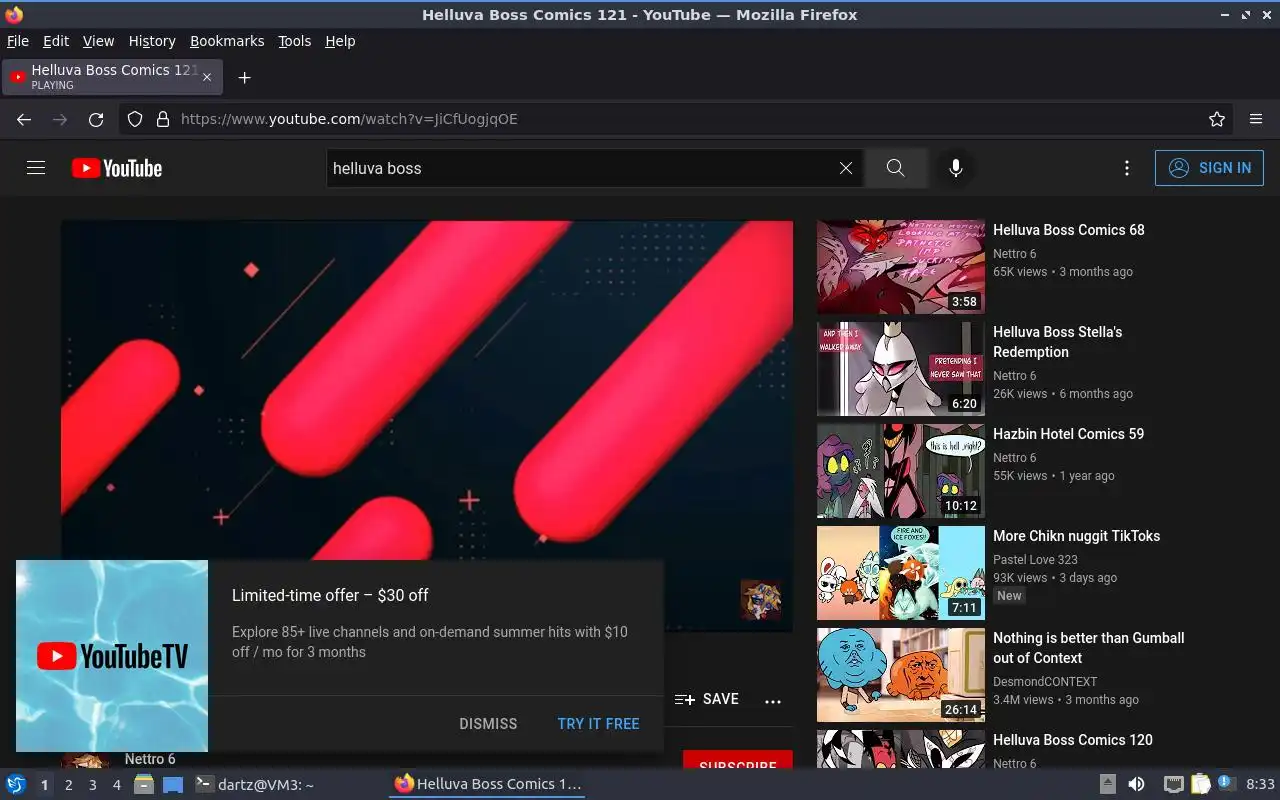Go back to previous page

[24, 119]
